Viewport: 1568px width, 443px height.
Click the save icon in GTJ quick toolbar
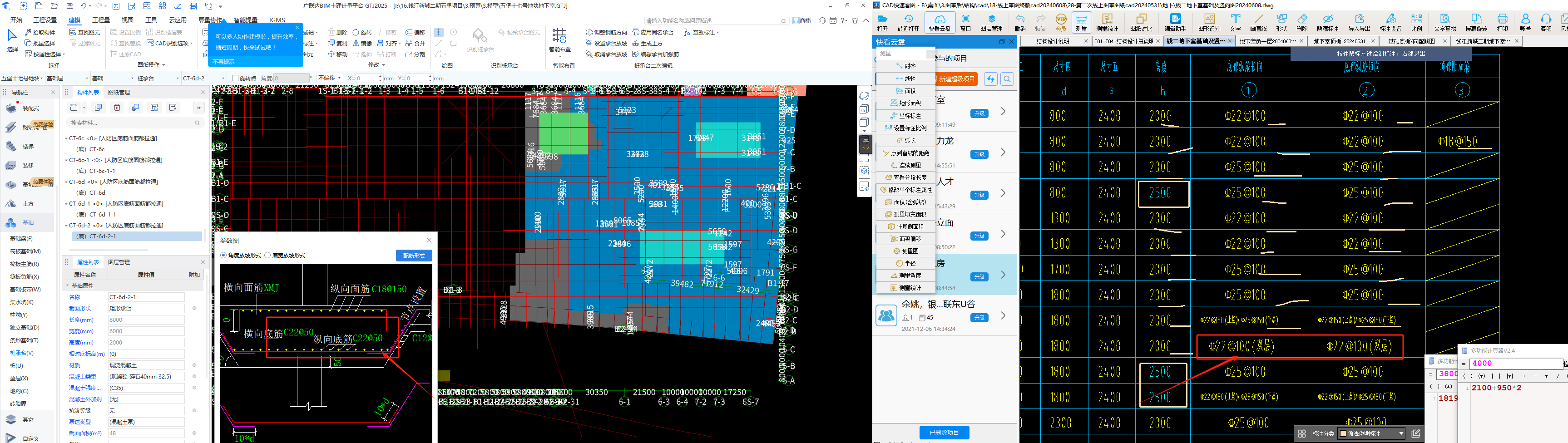69,5
